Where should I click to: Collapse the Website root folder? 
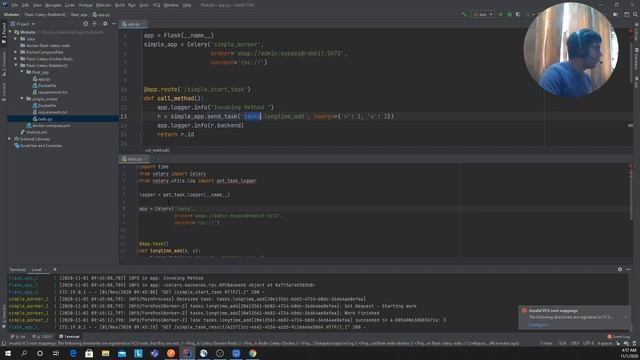10,32
